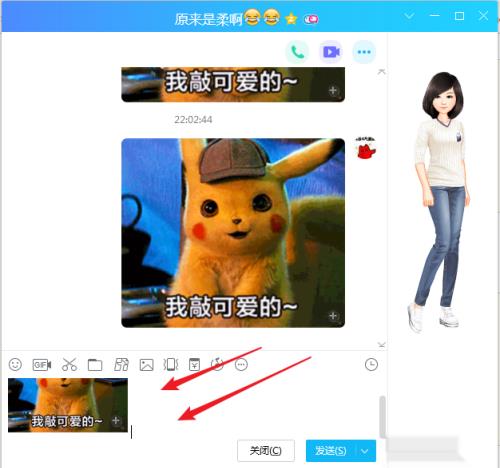The height and width of the screenshot is (468, 500).
Task: Send a picture via image icon
Action: click(x=147, y=365)
